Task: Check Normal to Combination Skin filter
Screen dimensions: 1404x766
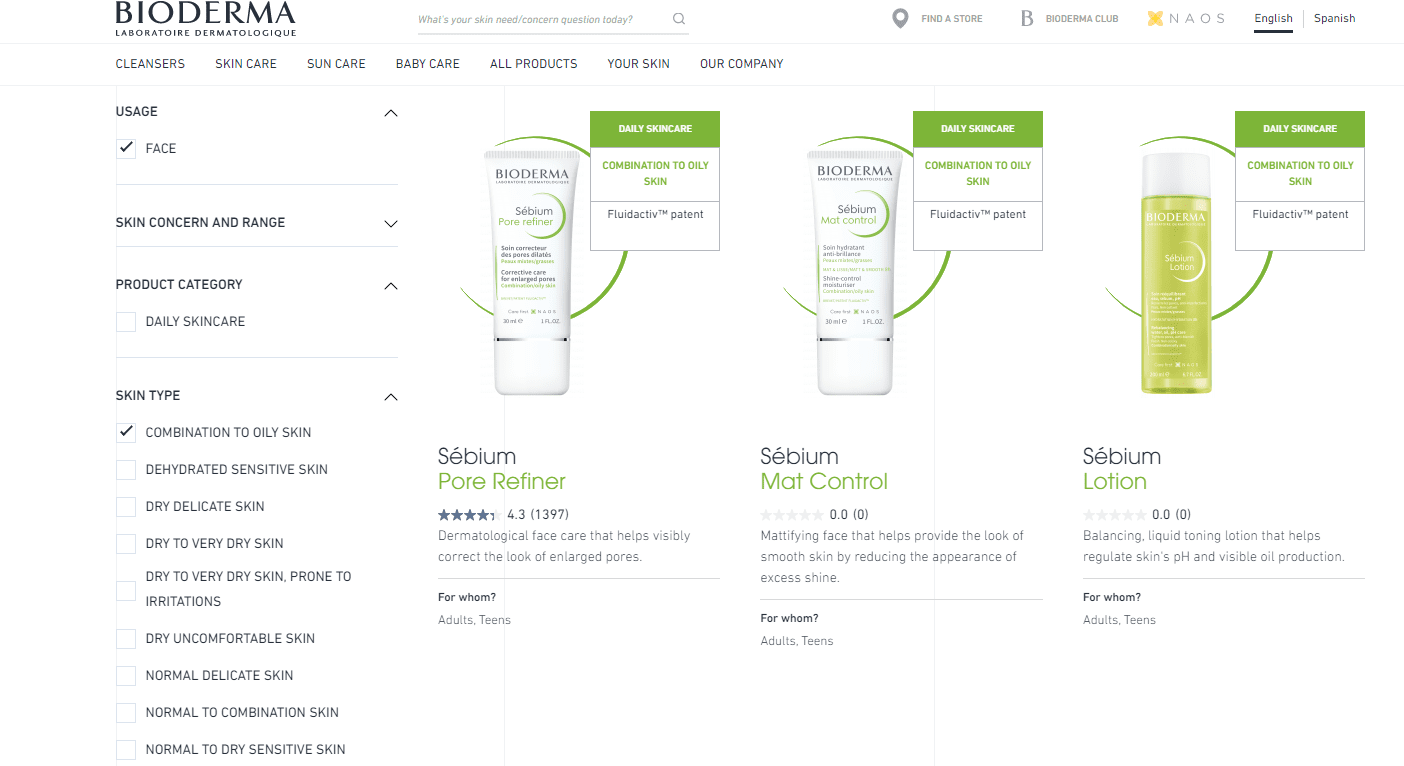Action: coord(126,712)
